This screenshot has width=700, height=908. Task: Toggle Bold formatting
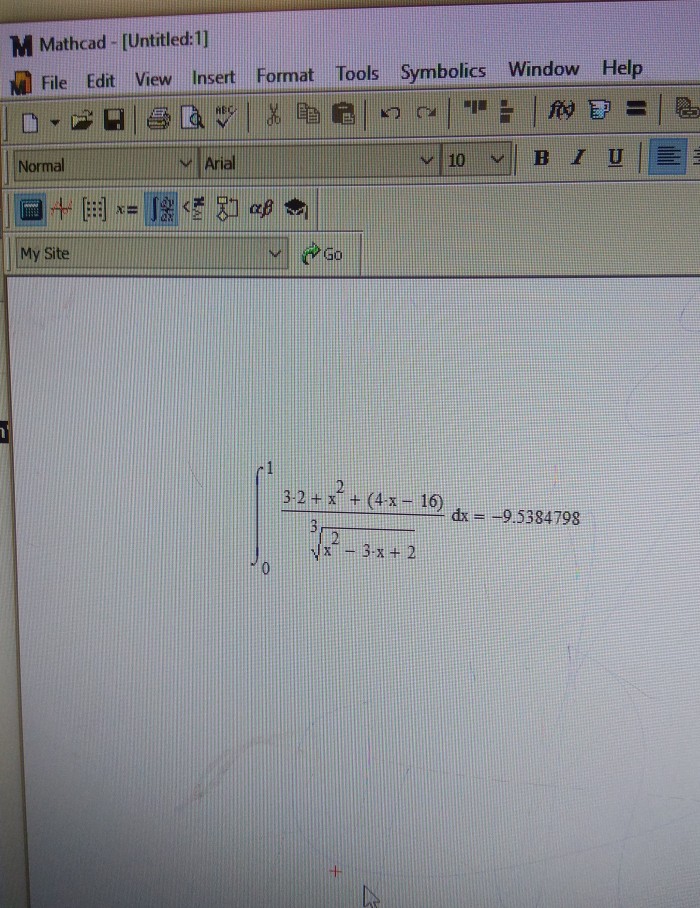pos(542,158)
